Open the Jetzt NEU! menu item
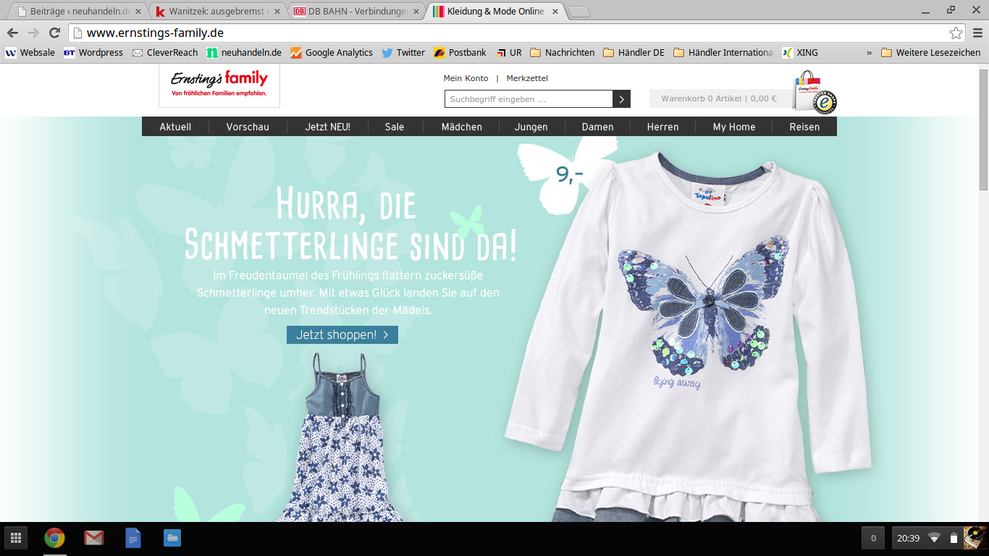The width and height of the screenshot is (989, 556). [x=327, y=127]
